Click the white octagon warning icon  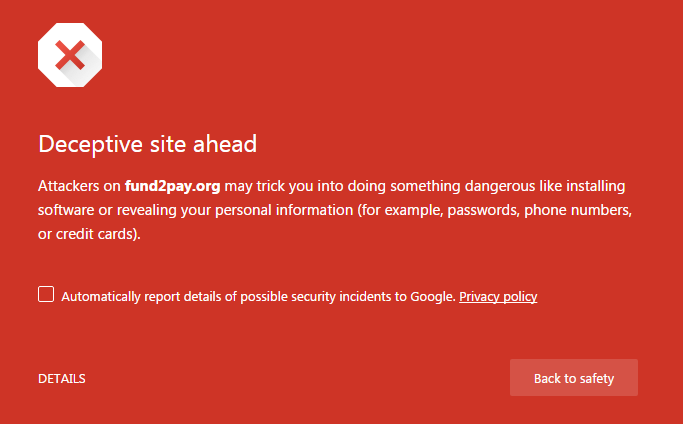(x=70, y=55)
